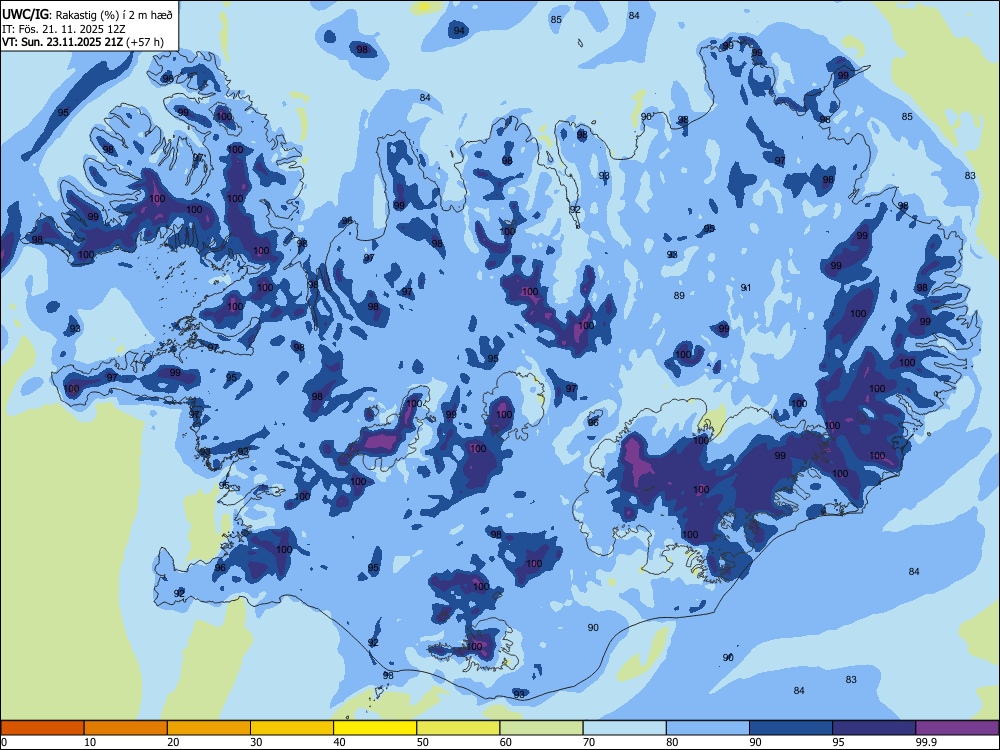Click the dark orange 0–10 legend swatch
The height and width of the screenshot is (750, 1000).
click(x=42, y=728)
